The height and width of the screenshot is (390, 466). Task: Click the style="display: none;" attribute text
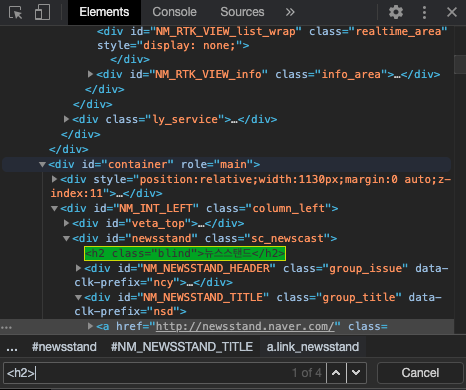(x=170, y=45)
